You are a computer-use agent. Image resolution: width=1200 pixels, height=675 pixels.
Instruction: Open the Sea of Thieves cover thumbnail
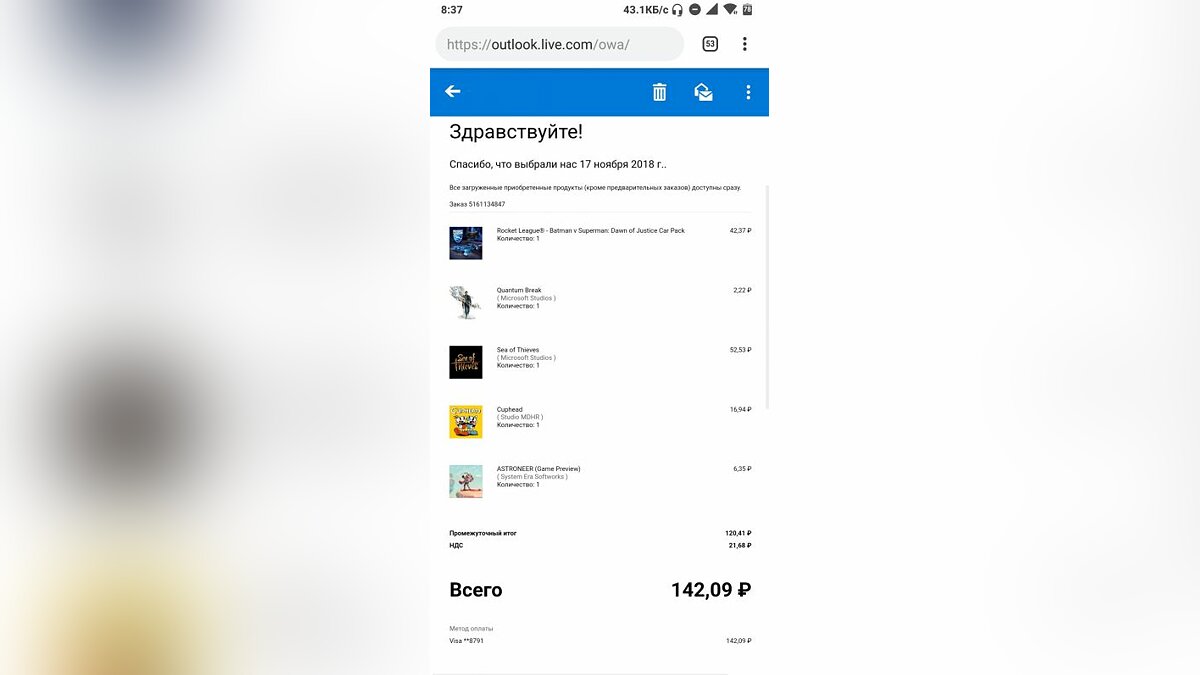click(x=466, y=362)
